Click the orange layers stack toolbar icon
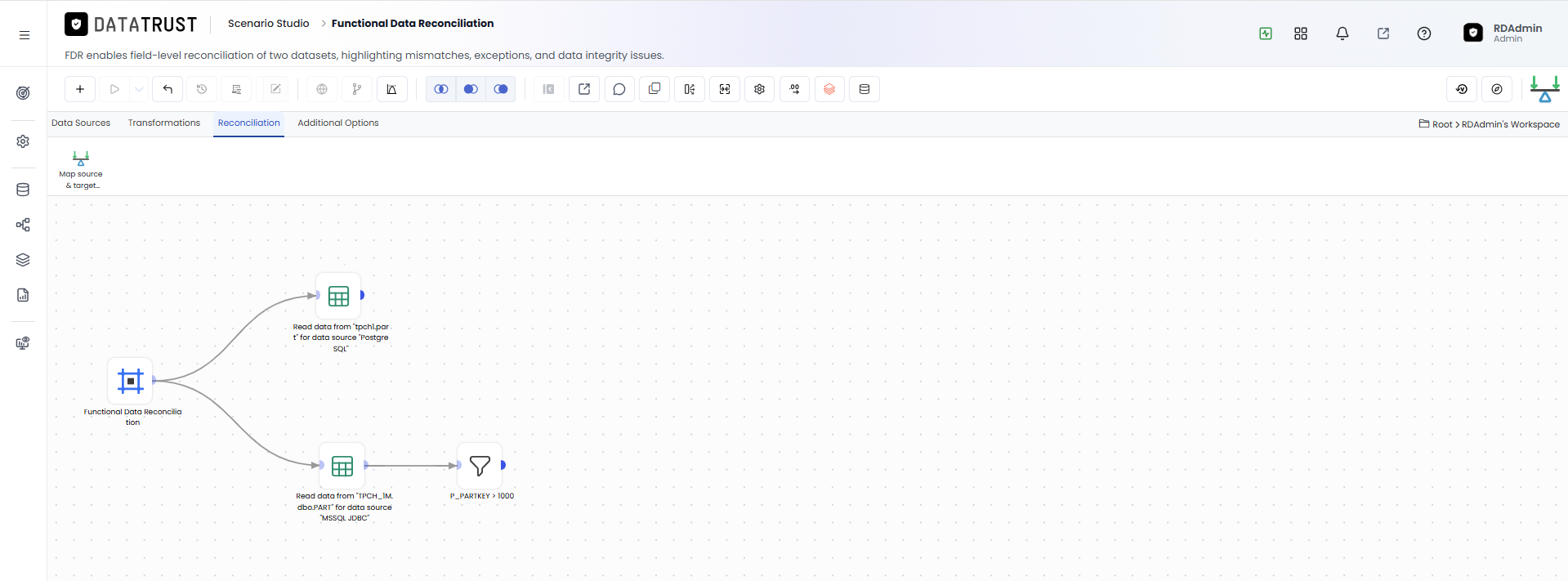The width and height of the screenshot is (1568, 581). (x=829, y=89)
